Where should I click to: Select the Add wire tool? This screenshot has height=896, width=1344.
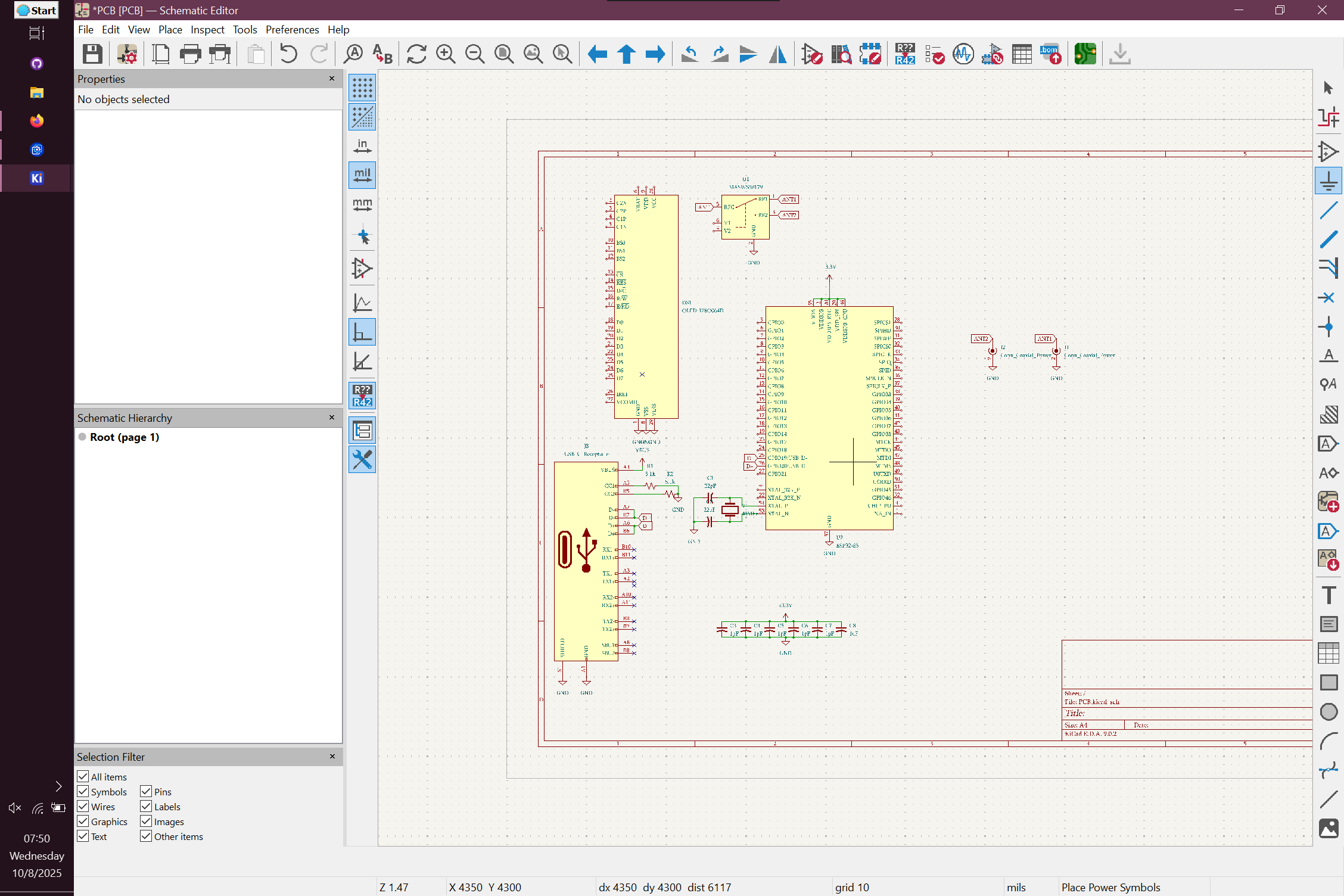click(x=1329, y=210)
